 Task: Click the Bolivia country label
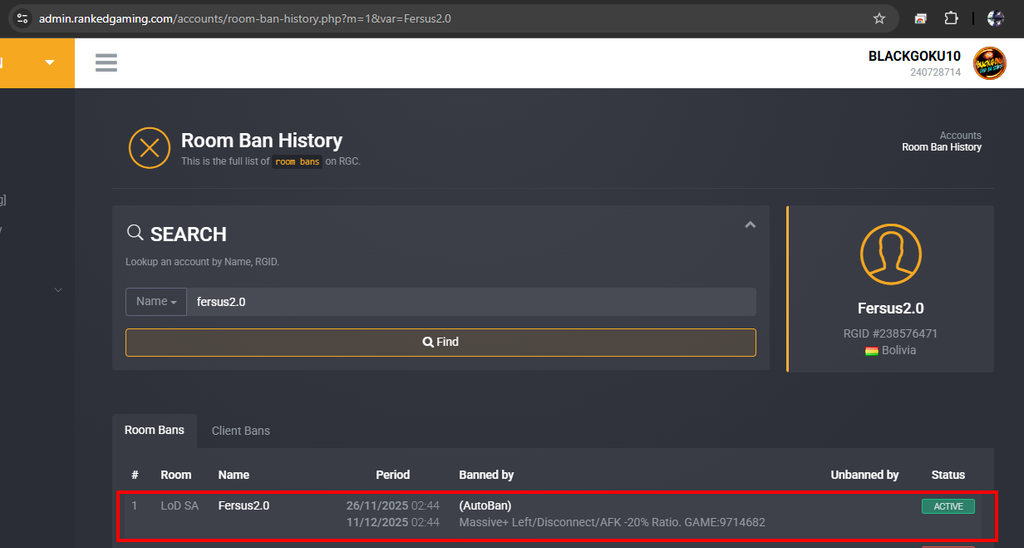pos(899,351)
